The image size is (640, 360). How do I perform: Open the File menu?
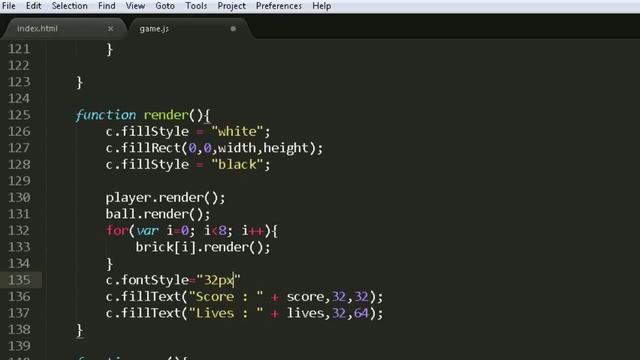click(x=9, y=6)
